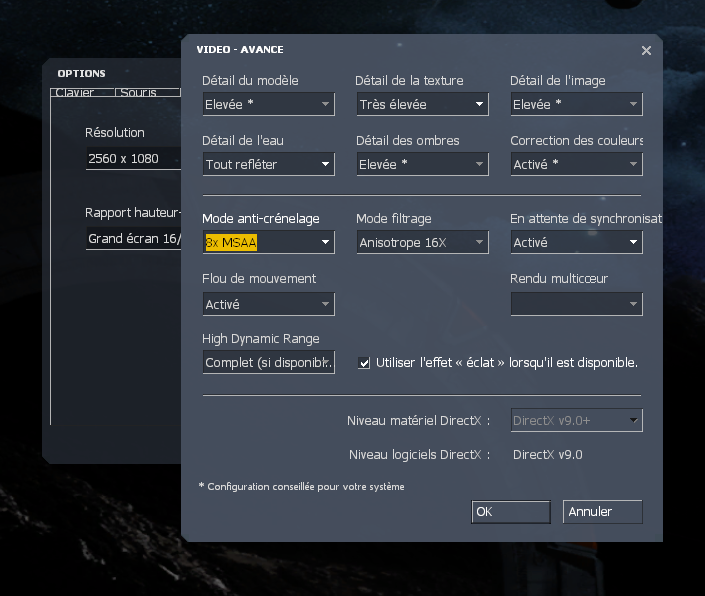Switch to Clavier tab in Options window
The height and width of the screenshot is (596, 705).
(x=82, y=92)
